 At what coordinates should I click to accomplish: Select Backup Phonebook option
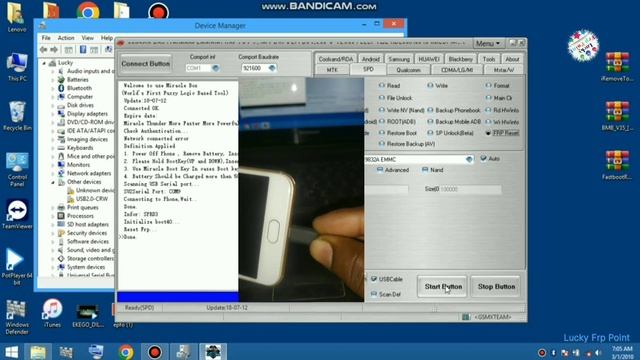[453, 110]
